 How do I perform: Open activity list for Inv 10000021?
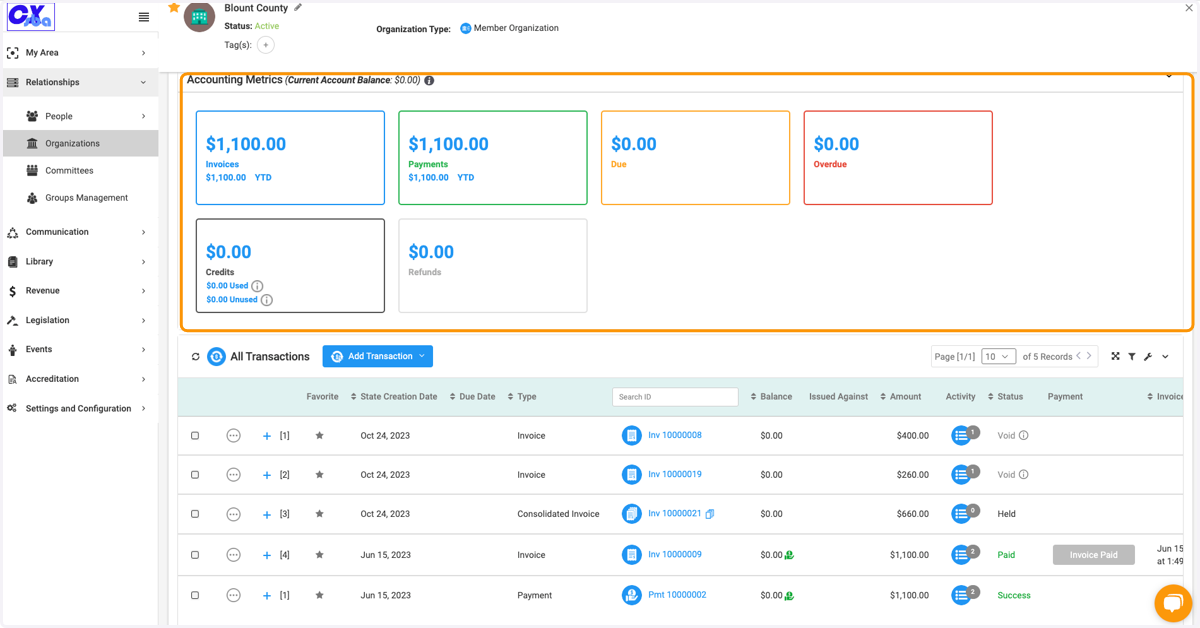pyautogui.click(x=961, y=514)
